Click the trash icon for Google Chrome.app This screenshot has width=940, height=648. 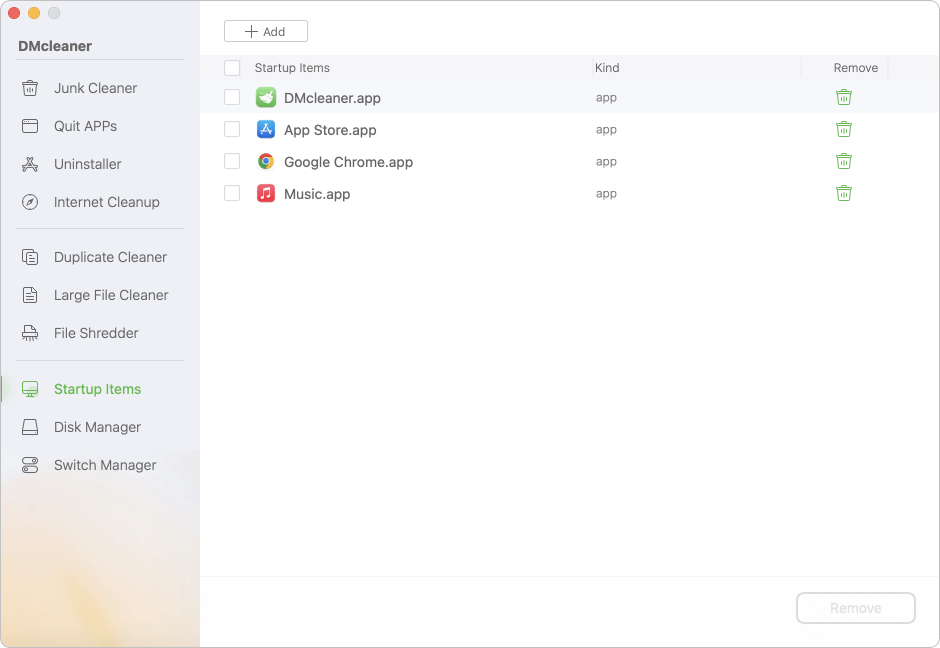coord(844,161)
